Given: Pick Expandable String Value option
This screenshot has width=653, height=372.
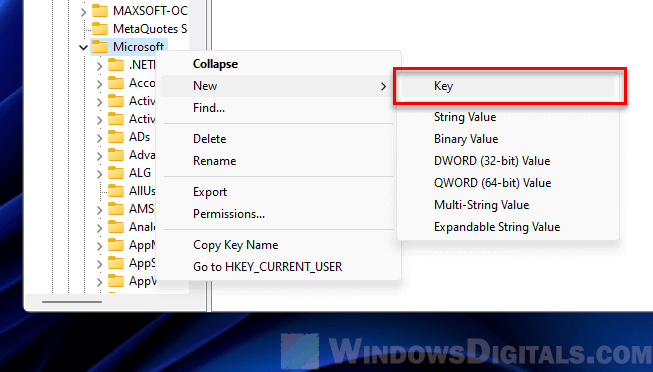Looking at the screenshot, I should 497,227.
